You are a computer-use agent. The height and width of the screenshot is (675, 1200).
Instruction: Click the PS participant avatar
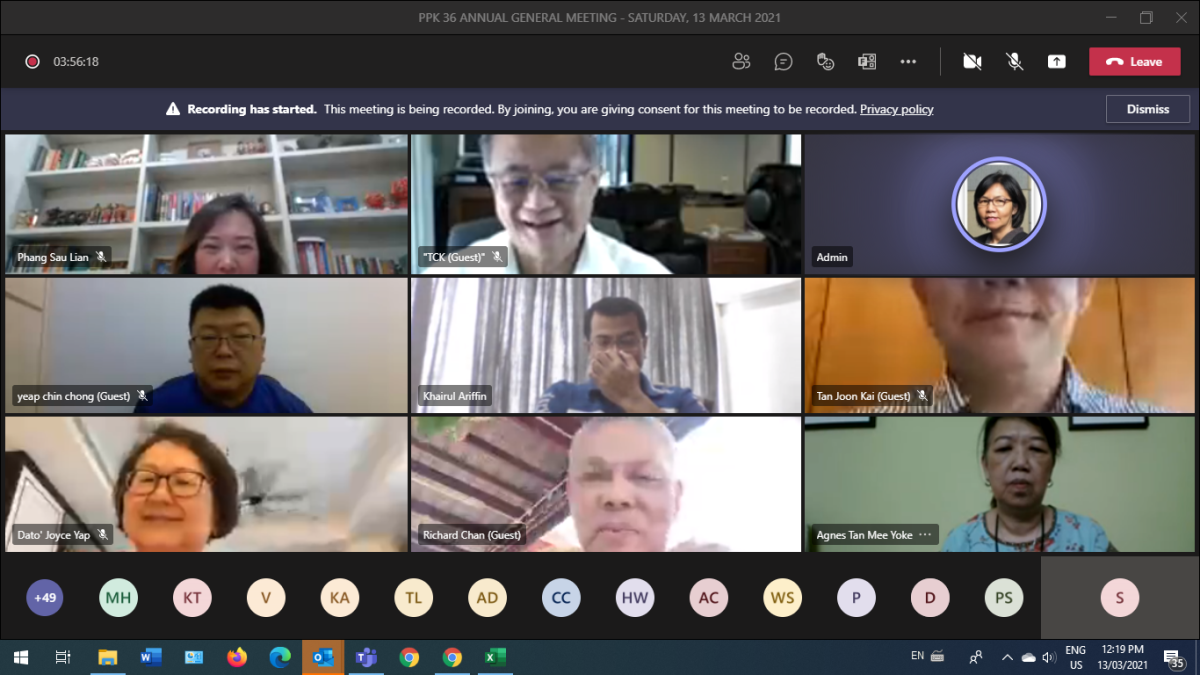click(1004, 598)
